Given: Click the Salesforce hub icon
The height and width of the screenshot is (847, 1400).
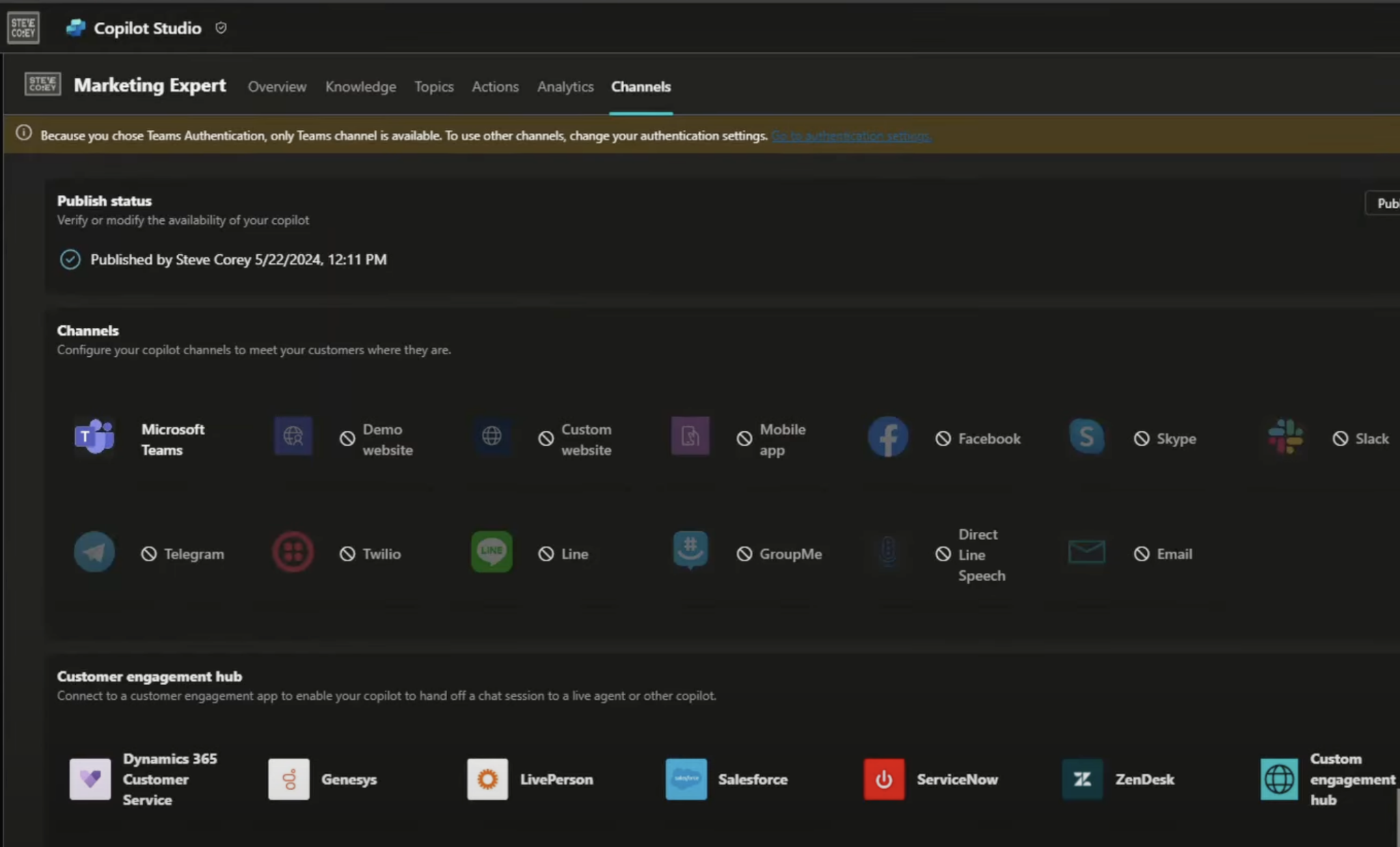Looking at the screenshot, I should tap(686, 779).
